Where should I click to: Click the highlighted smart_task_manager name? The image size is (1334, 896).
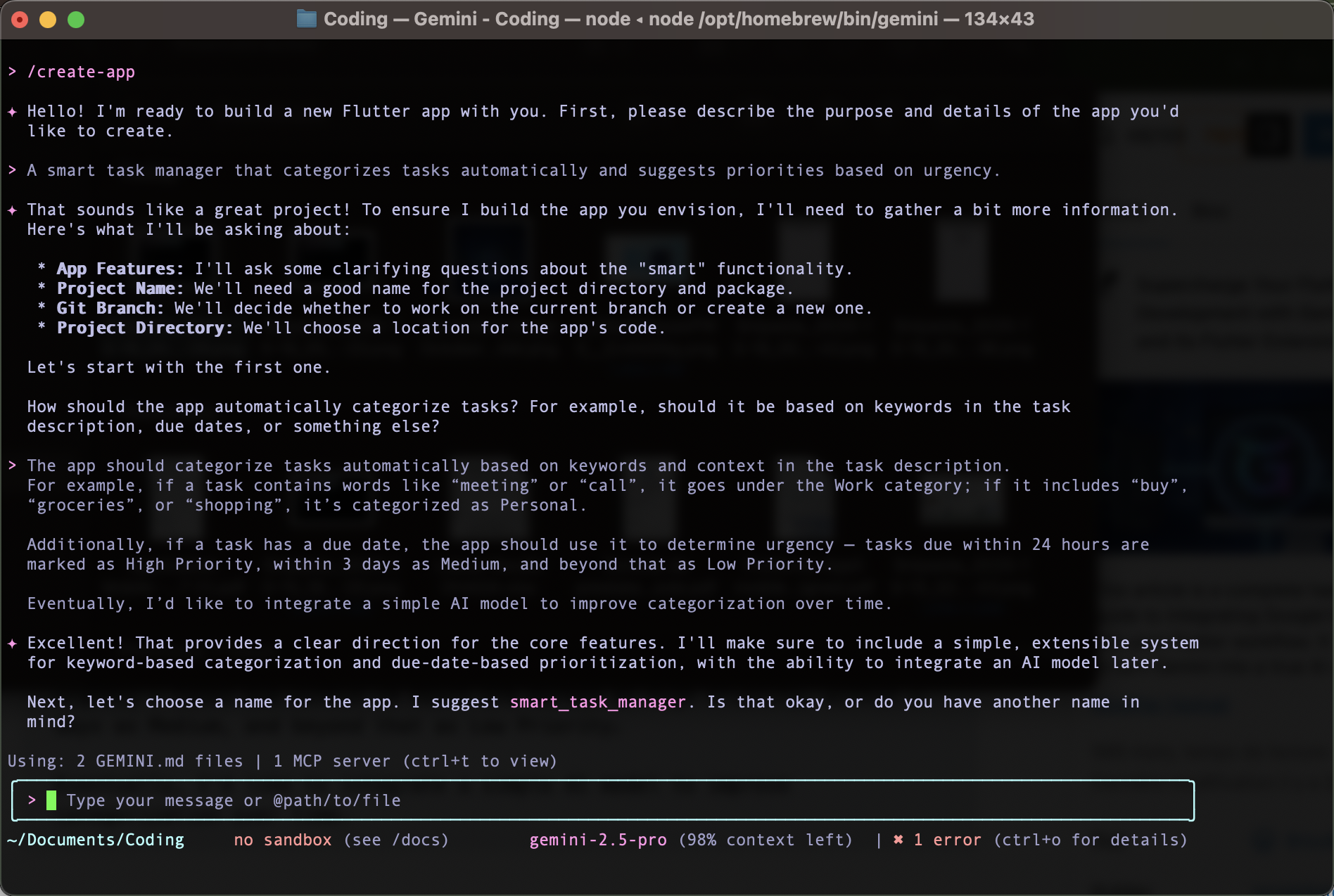pyautogui.click(x=597, y=702)
